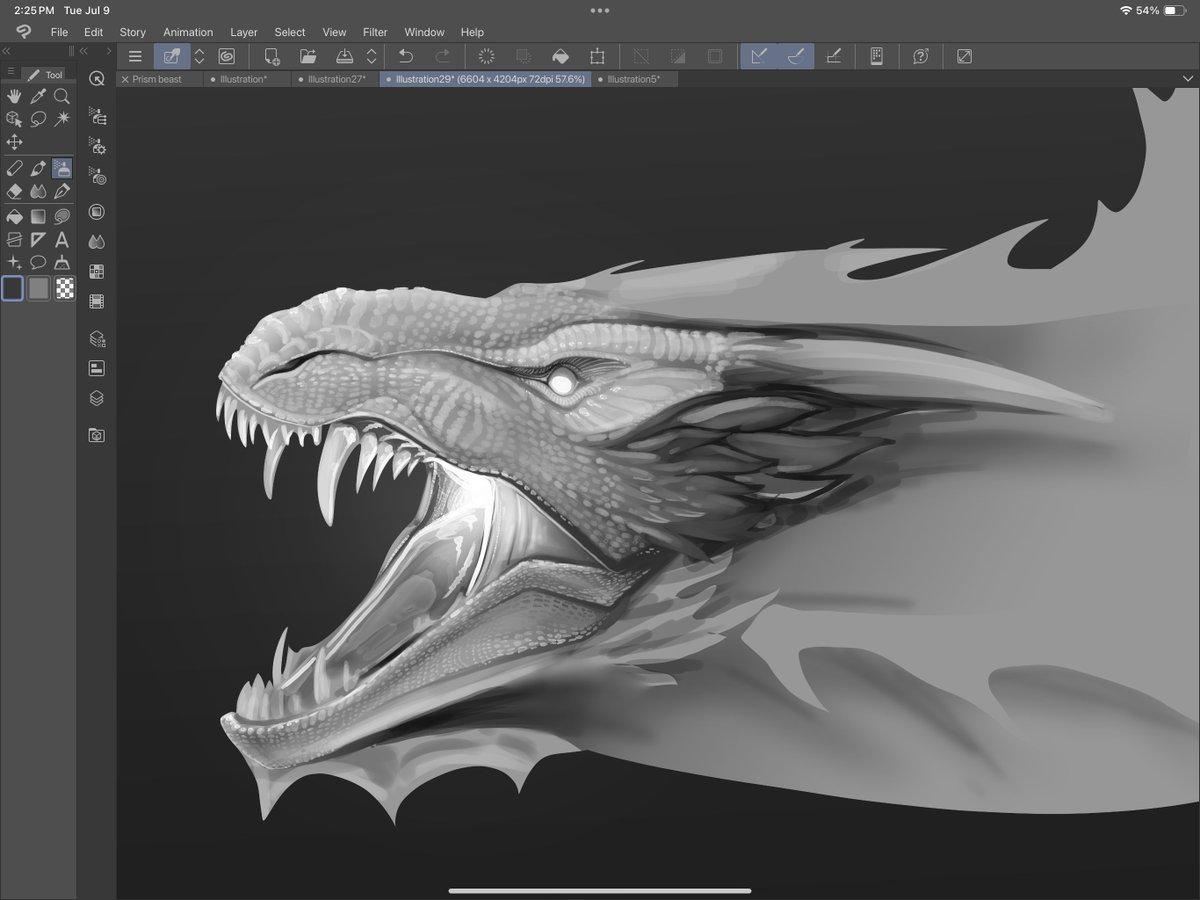Open the Select menu
This screenshot has height=900, width=1200.
pyautogui.click(x=290, y=32)
